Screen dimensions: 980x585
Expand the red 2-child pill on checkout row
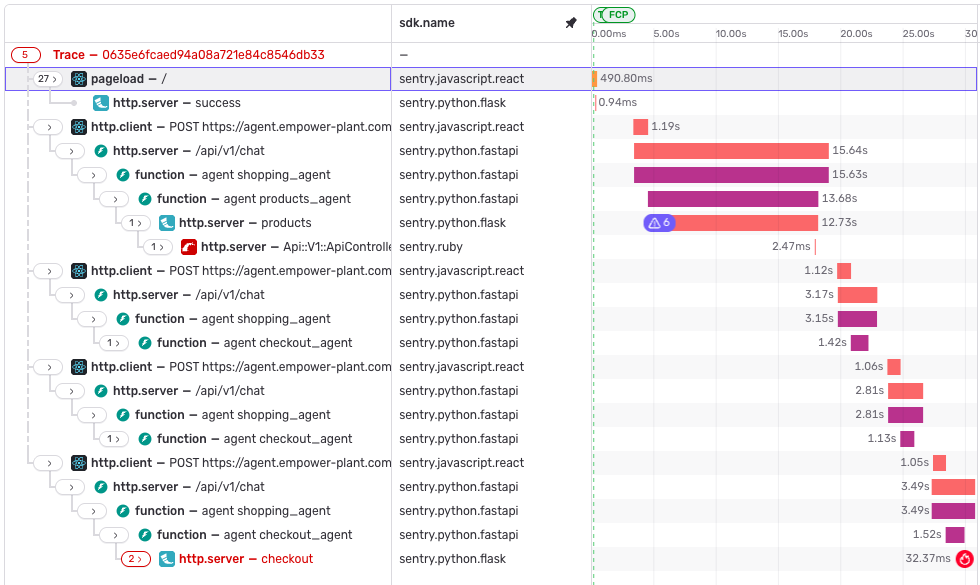point(136,559)
